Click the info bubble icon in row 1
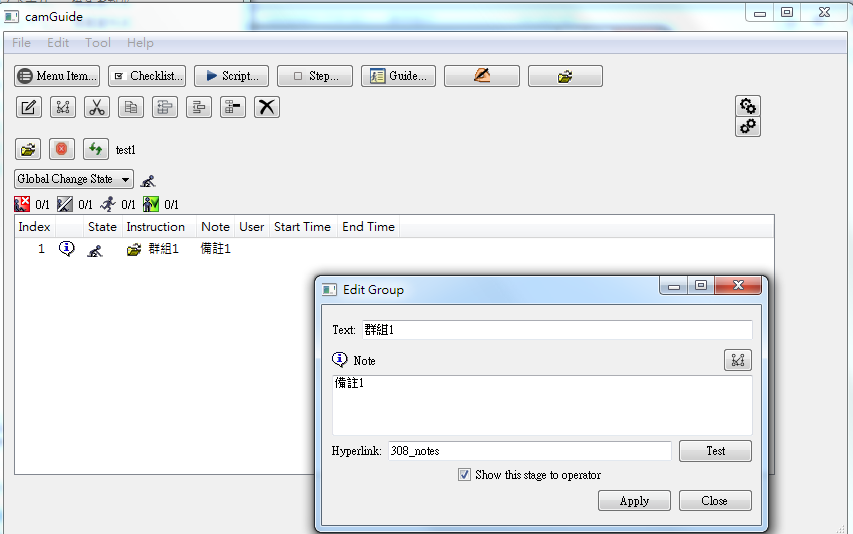853x534 pixels. tap(66, 249)
